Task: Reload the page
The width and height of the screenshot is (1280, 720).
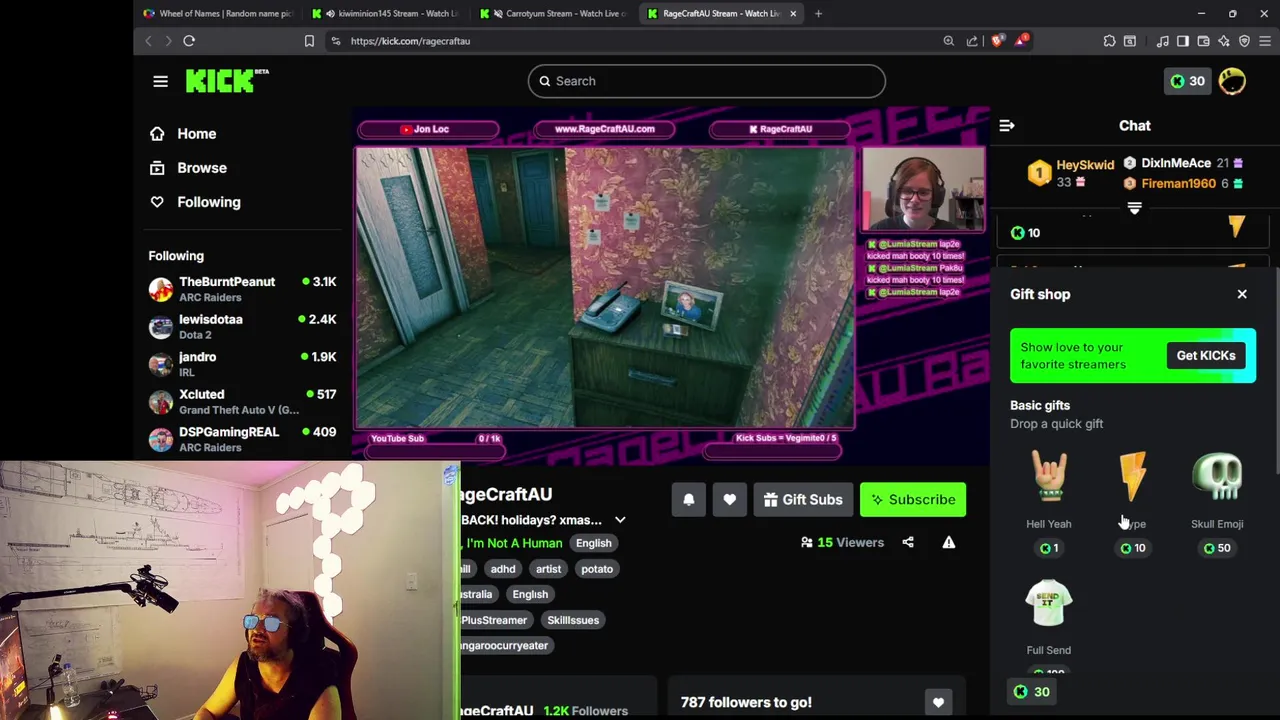Action: (x=188, y=41)
